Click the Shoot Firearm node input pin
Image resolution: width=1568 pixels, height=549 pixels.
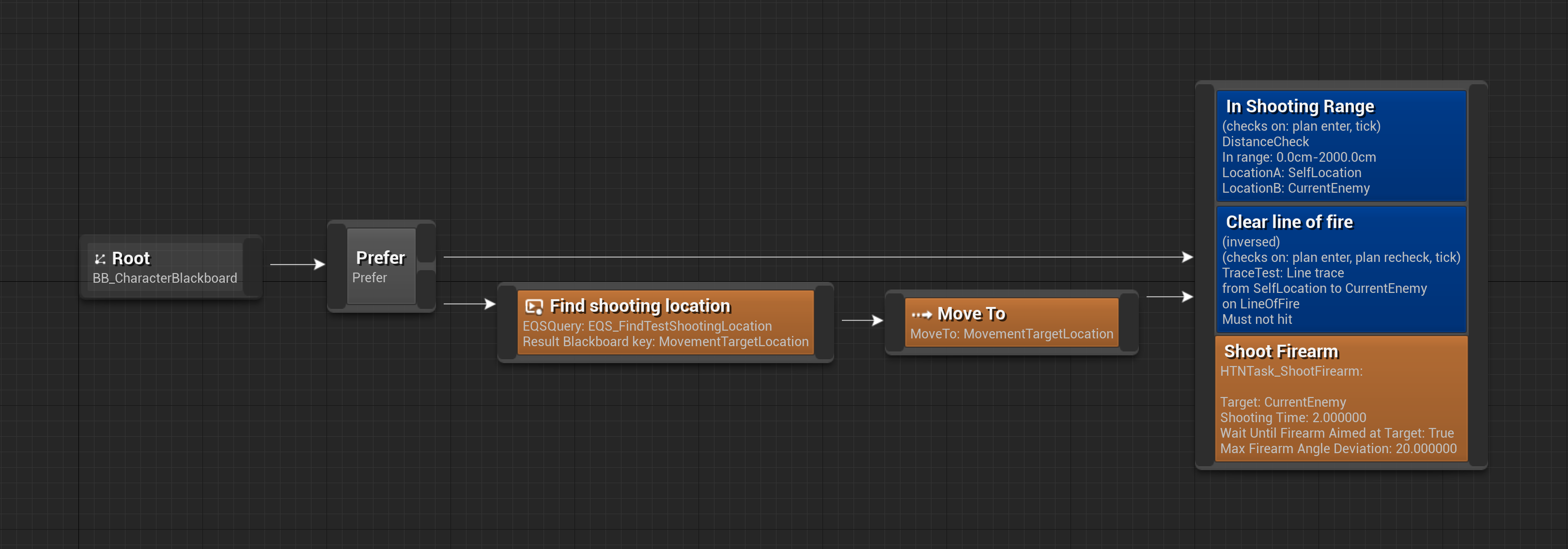pyautogui.click(x=1205, y=275)
